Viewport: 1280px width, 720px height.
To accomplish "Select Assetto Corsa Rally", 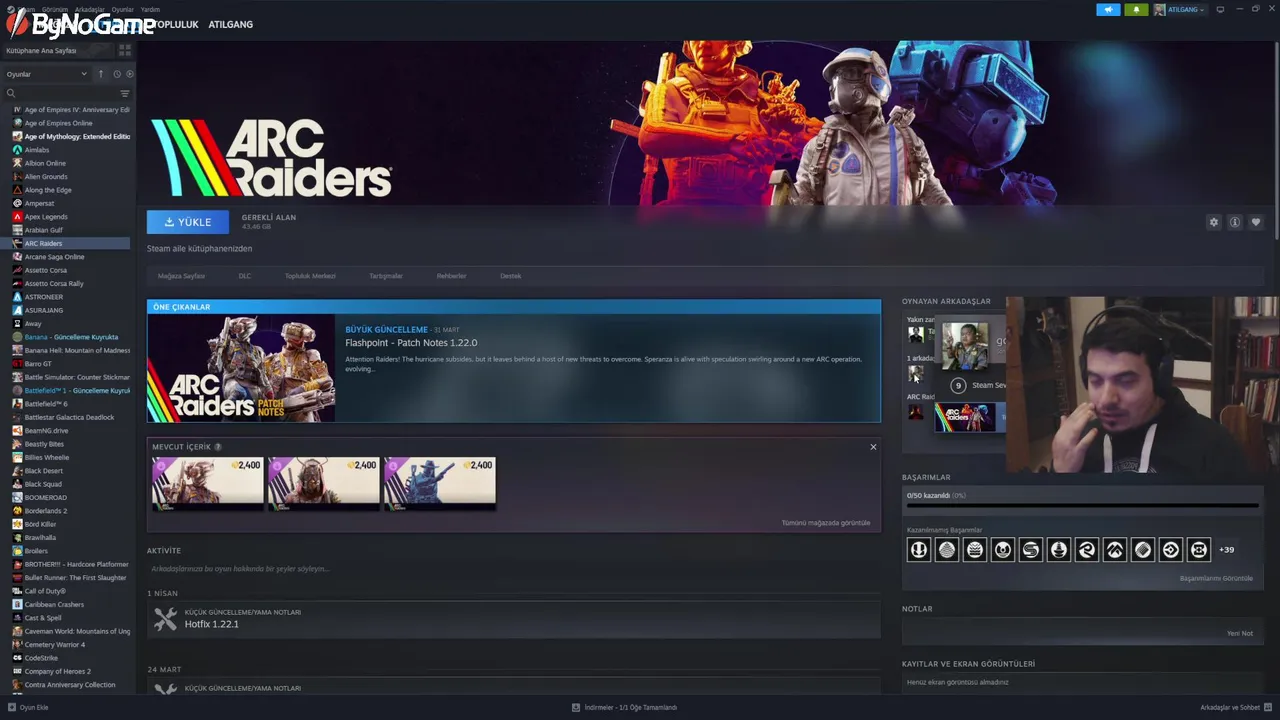I will pos(54,284).
